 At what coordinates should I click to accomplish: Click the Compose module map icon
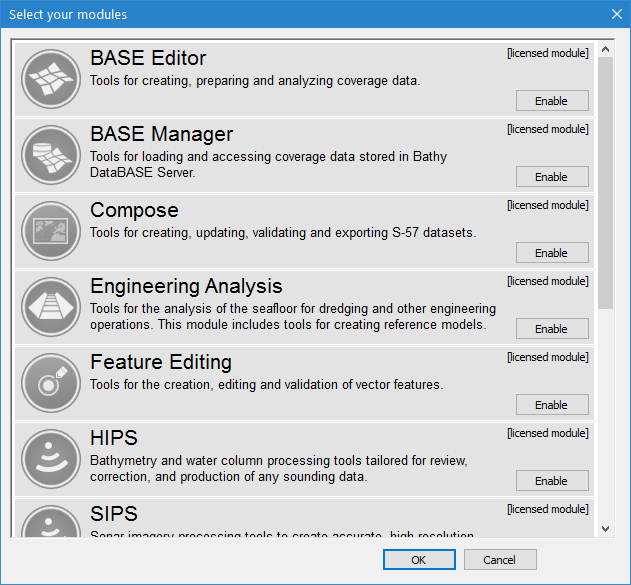point(50,231)
